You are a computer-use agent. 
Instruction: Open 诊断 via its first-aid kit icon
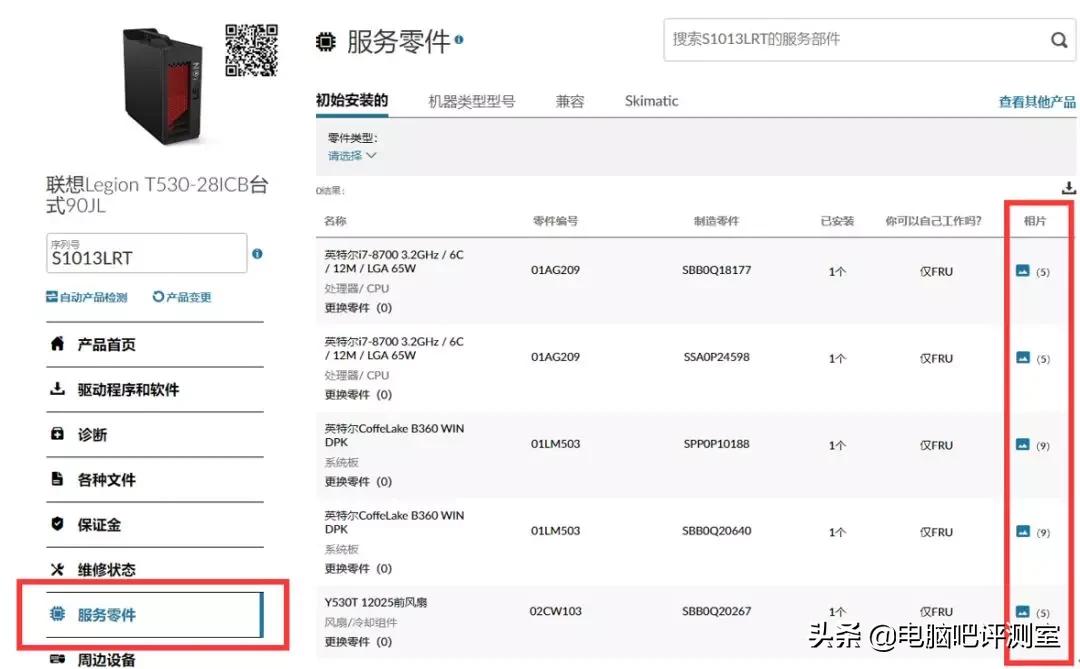tap(57, 435)
